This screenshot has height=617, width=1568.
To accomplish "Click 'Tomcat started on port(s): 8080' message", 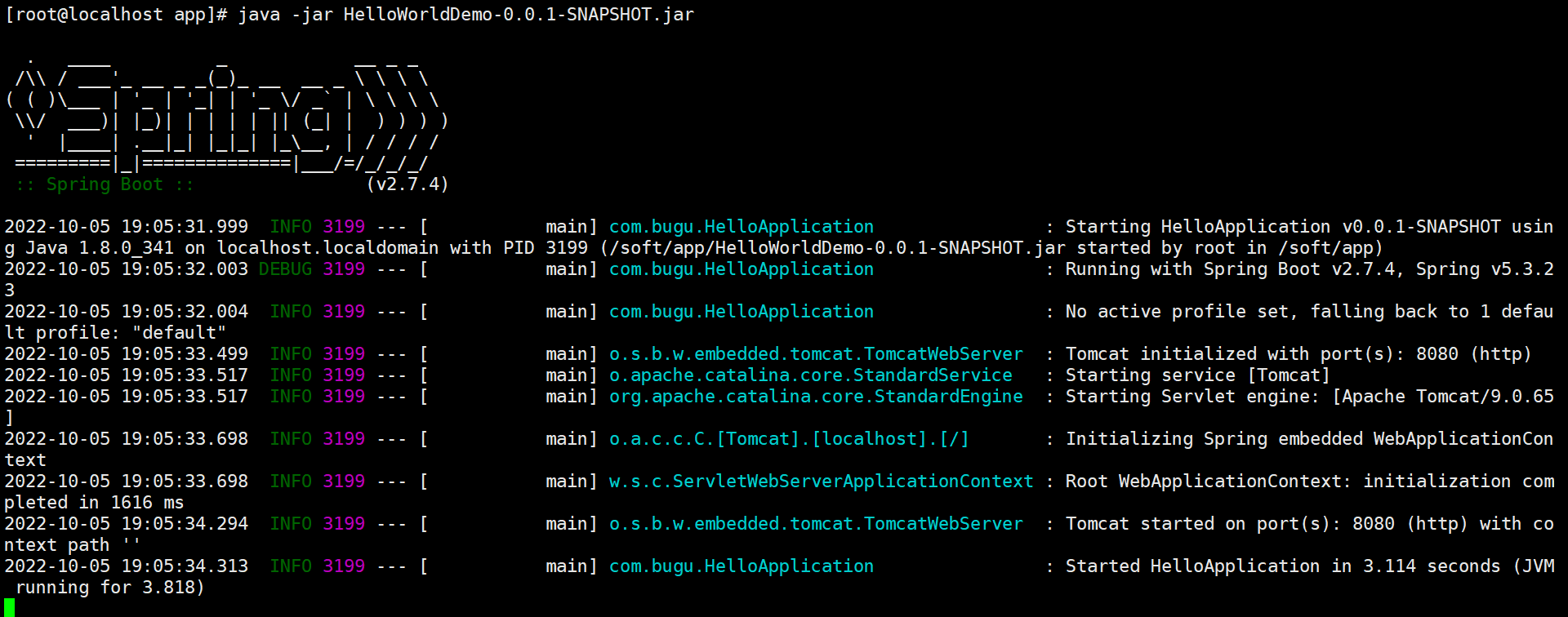I will click(1230, 524).
